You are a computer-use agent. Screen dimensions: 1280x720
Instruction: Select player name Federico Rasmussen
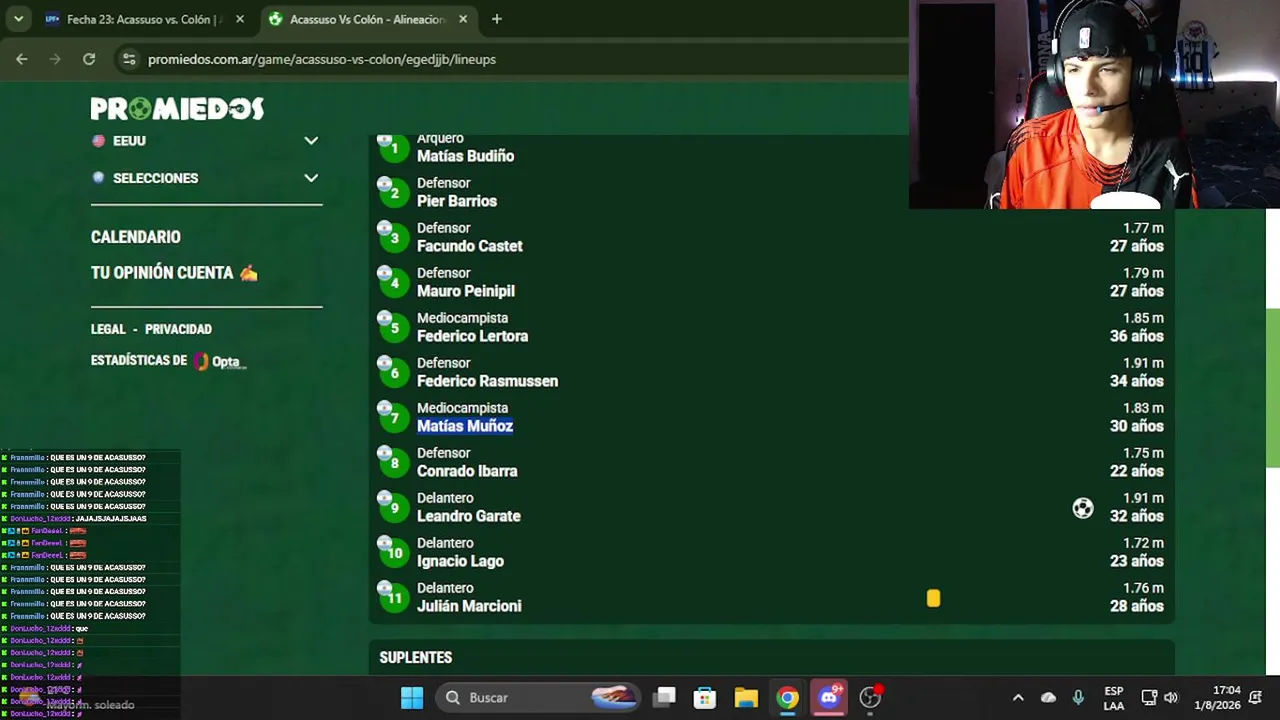[x=487, y=381]
